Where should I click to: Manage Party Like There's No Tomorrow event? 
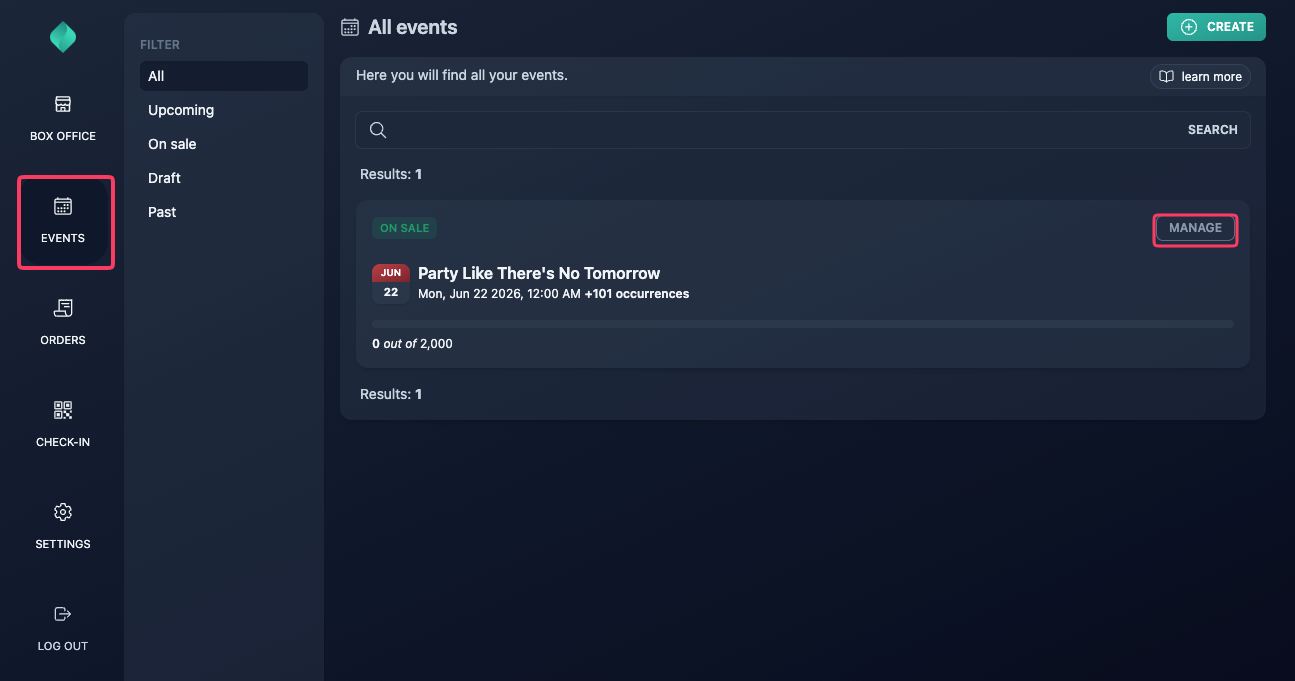(1195, 228)
